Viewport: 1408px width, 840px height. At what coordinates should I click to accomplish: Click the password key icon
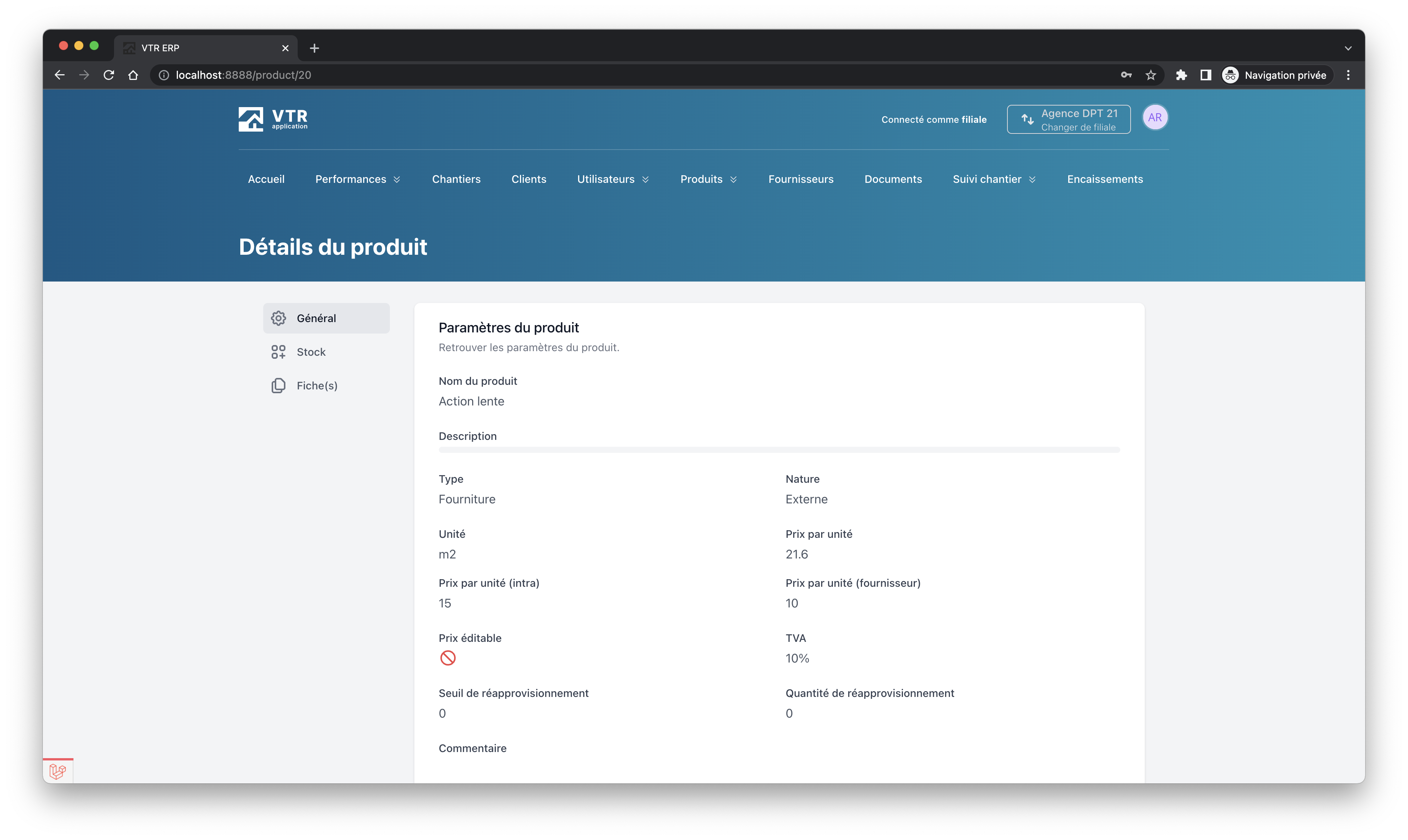pos(1126,75)
